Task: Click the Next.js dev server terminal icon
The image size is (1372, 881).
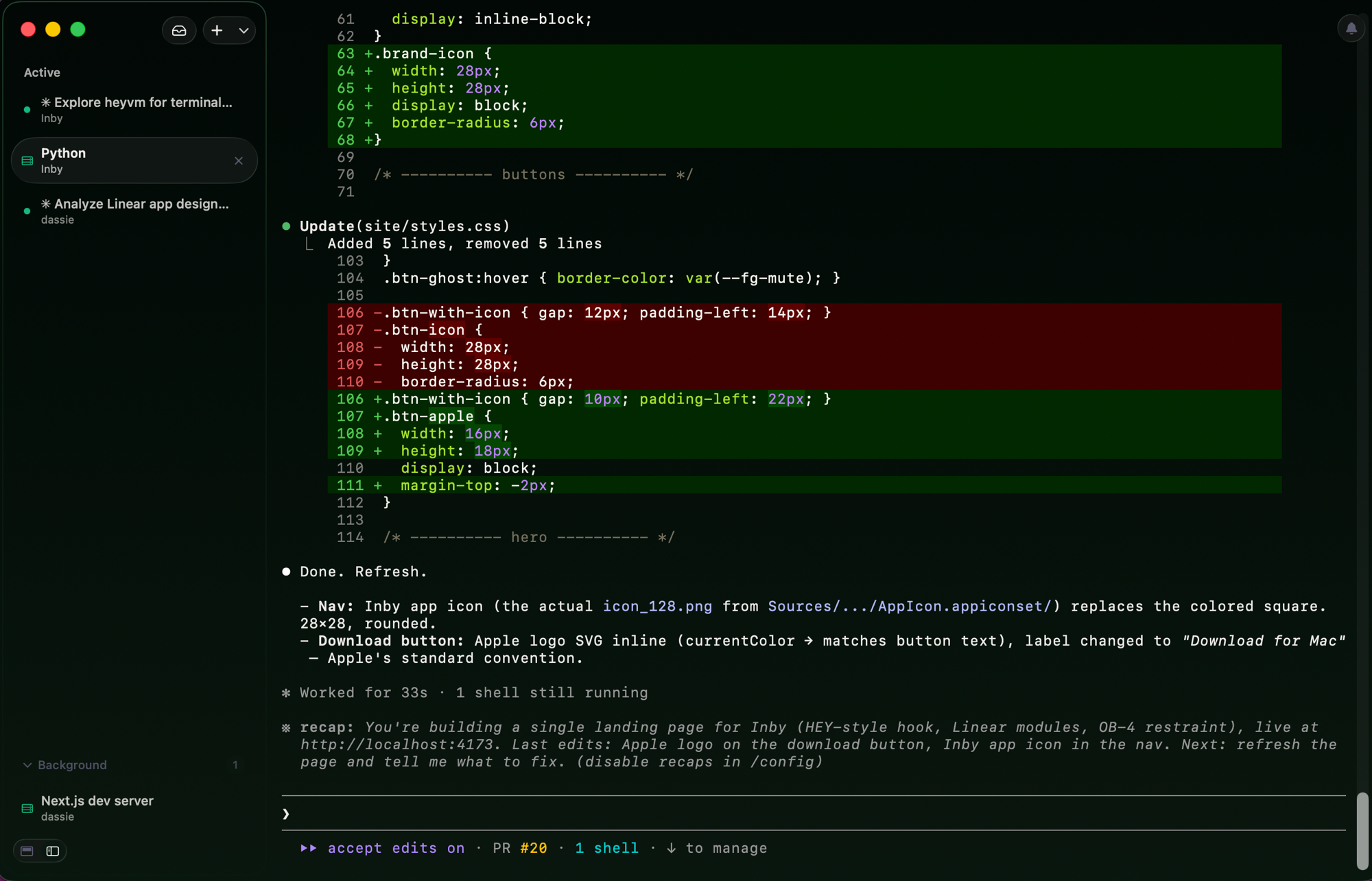Action: 27,809
